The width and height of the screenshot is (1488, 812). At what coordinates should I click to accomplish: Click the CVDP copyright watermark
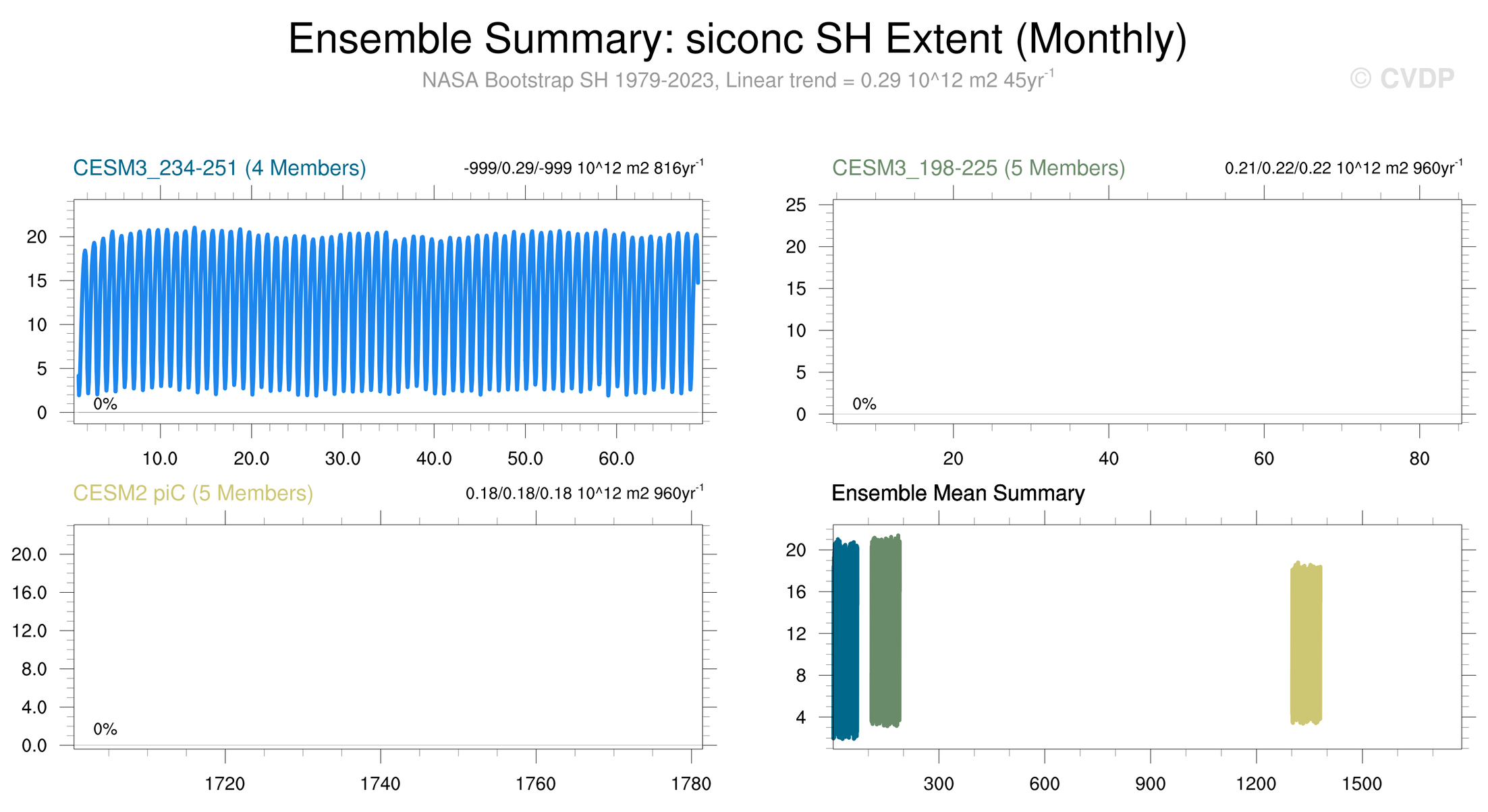pos(1401,79)
